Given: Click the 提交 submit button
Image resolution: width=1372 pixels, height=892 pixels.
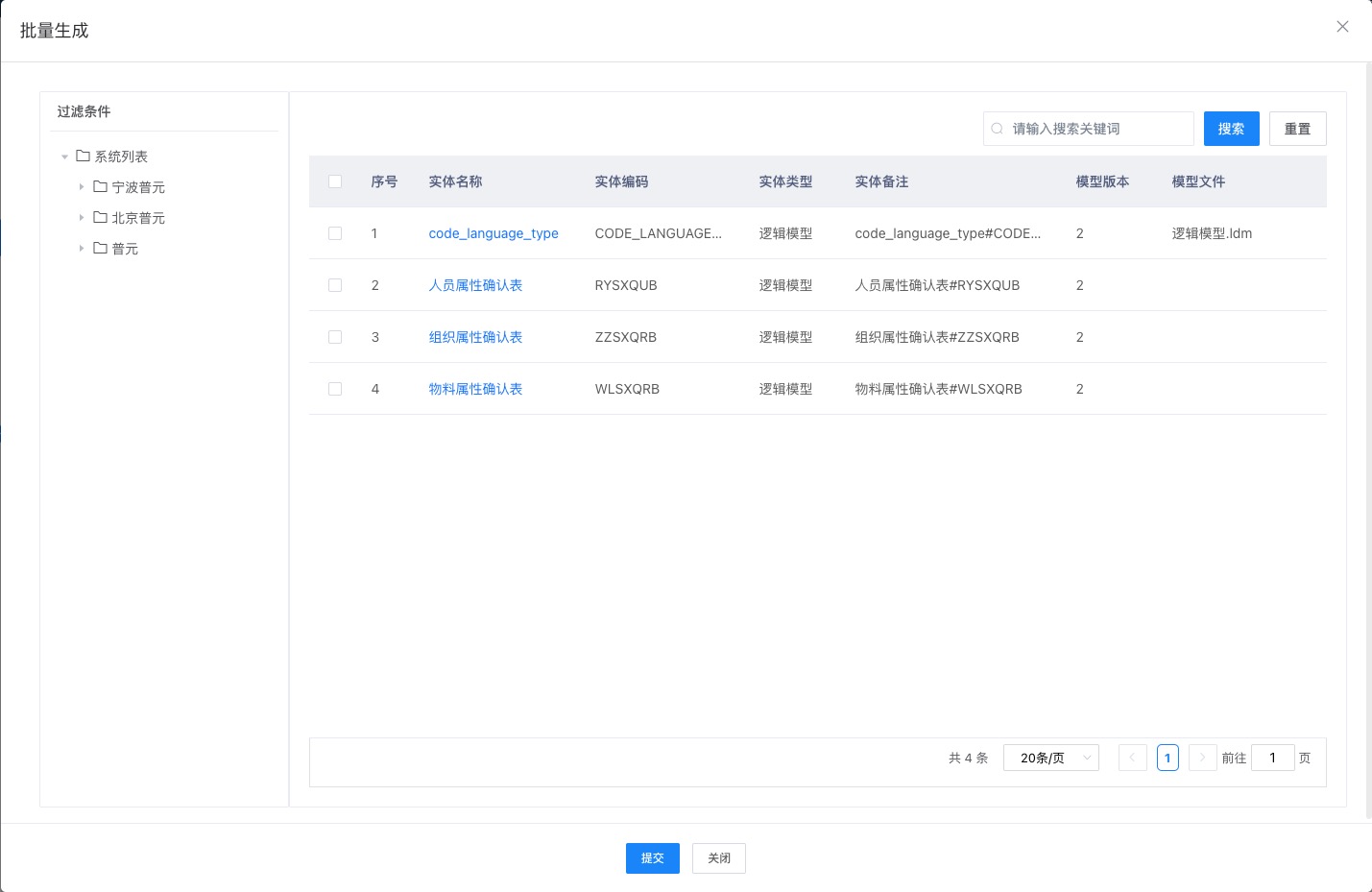Looking at the screenshot, I should coord(652,858).
